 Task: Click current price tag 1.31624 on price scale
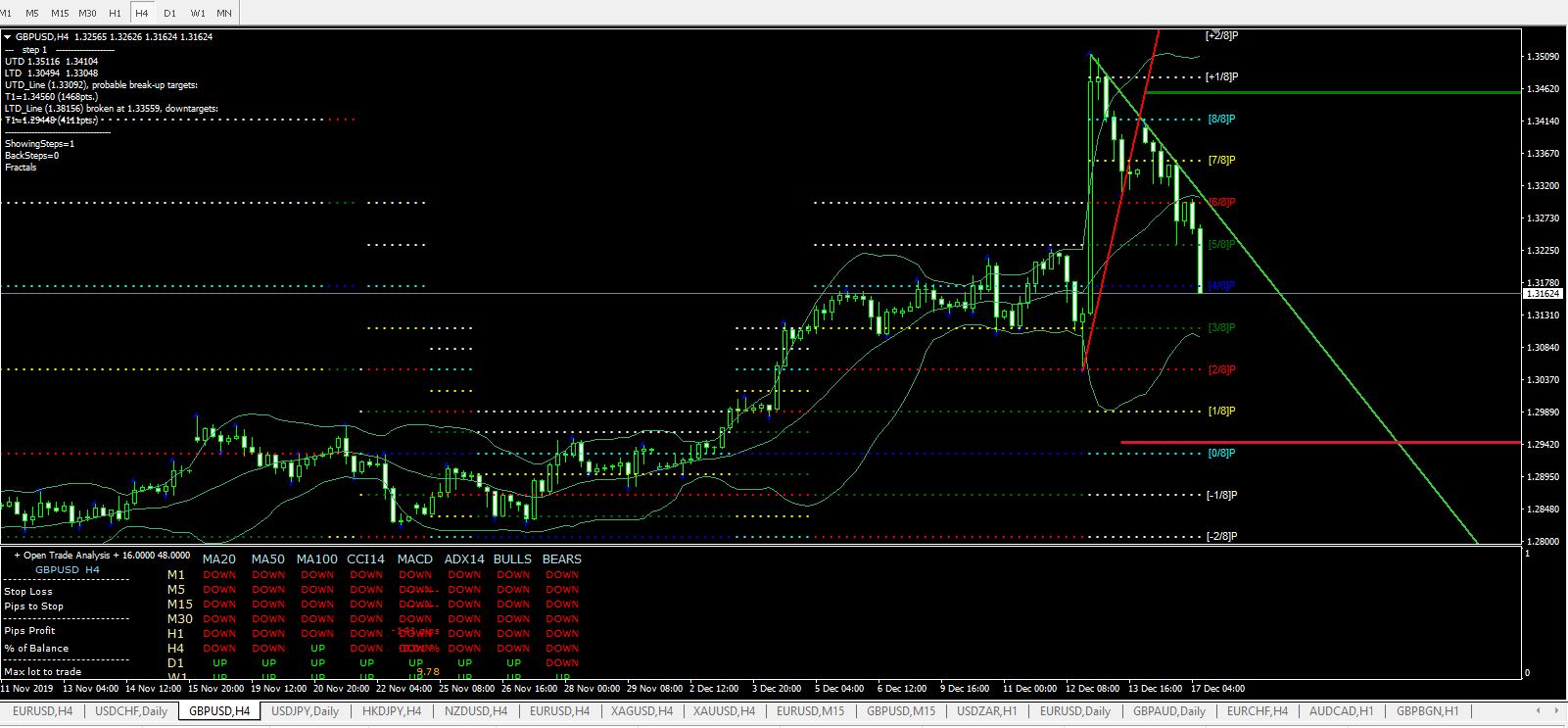tap(1544, 293)
